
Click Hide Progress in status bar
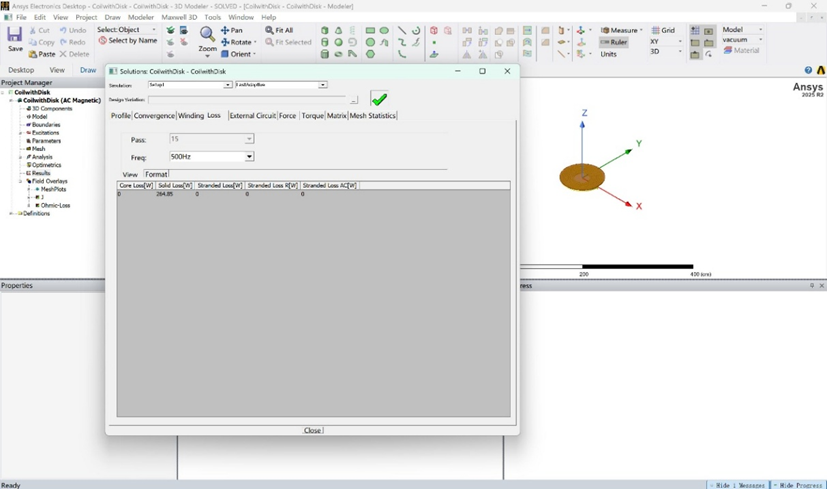click(x=798, y=485)
